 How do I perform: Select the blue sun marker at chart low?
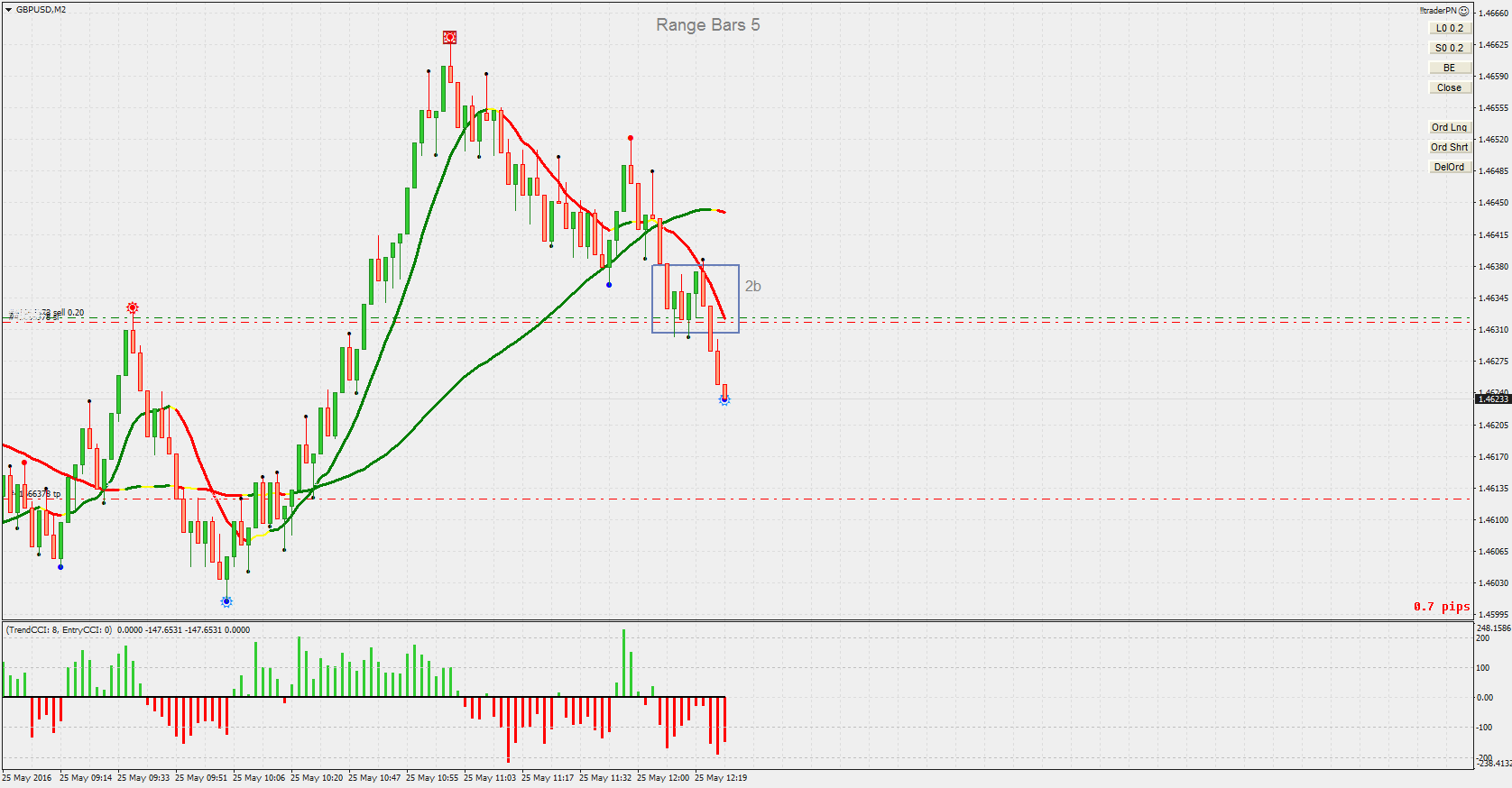coord(226,601)
